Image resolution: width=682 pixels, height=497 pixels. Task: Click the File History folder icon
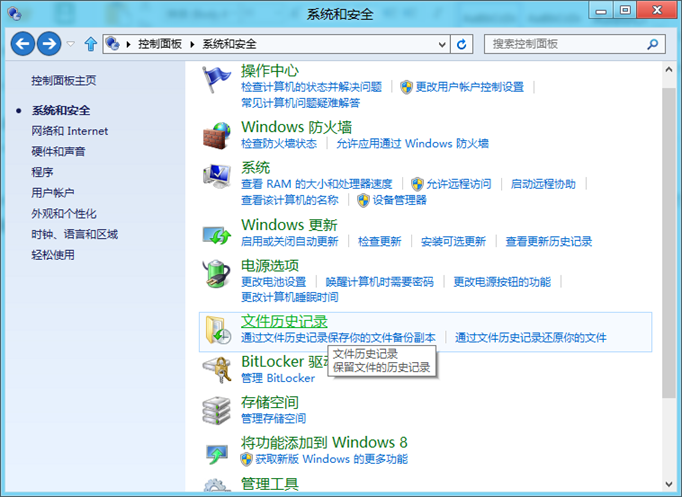(x=217, y=330)
